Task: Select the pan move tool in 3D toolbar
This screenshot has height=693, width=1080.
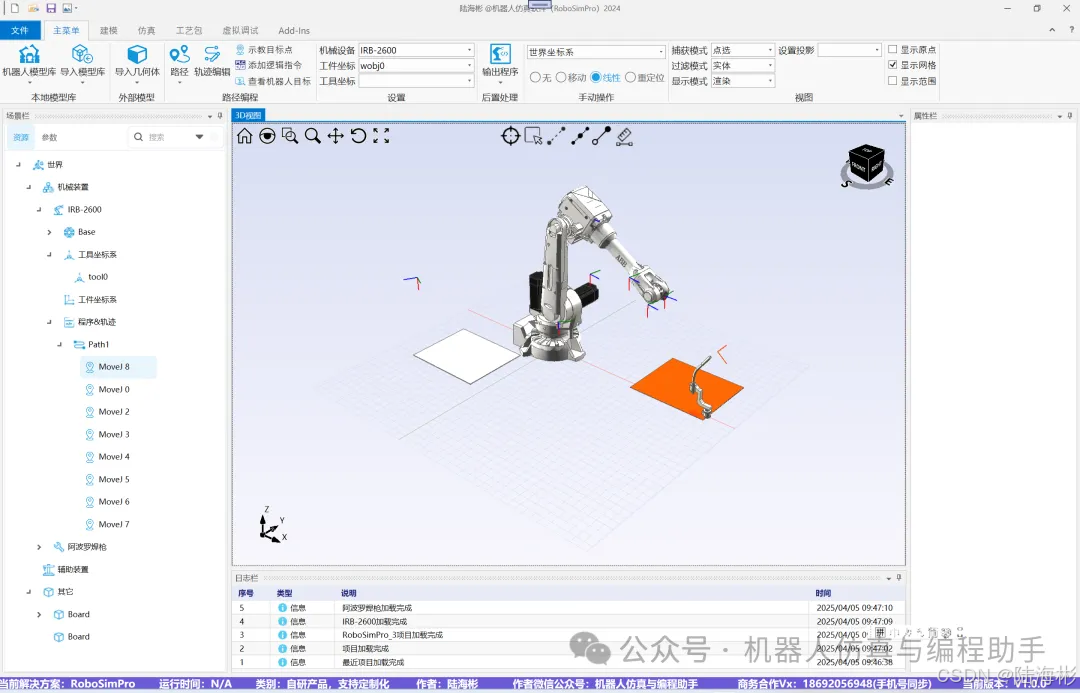Action: point(335,136)
